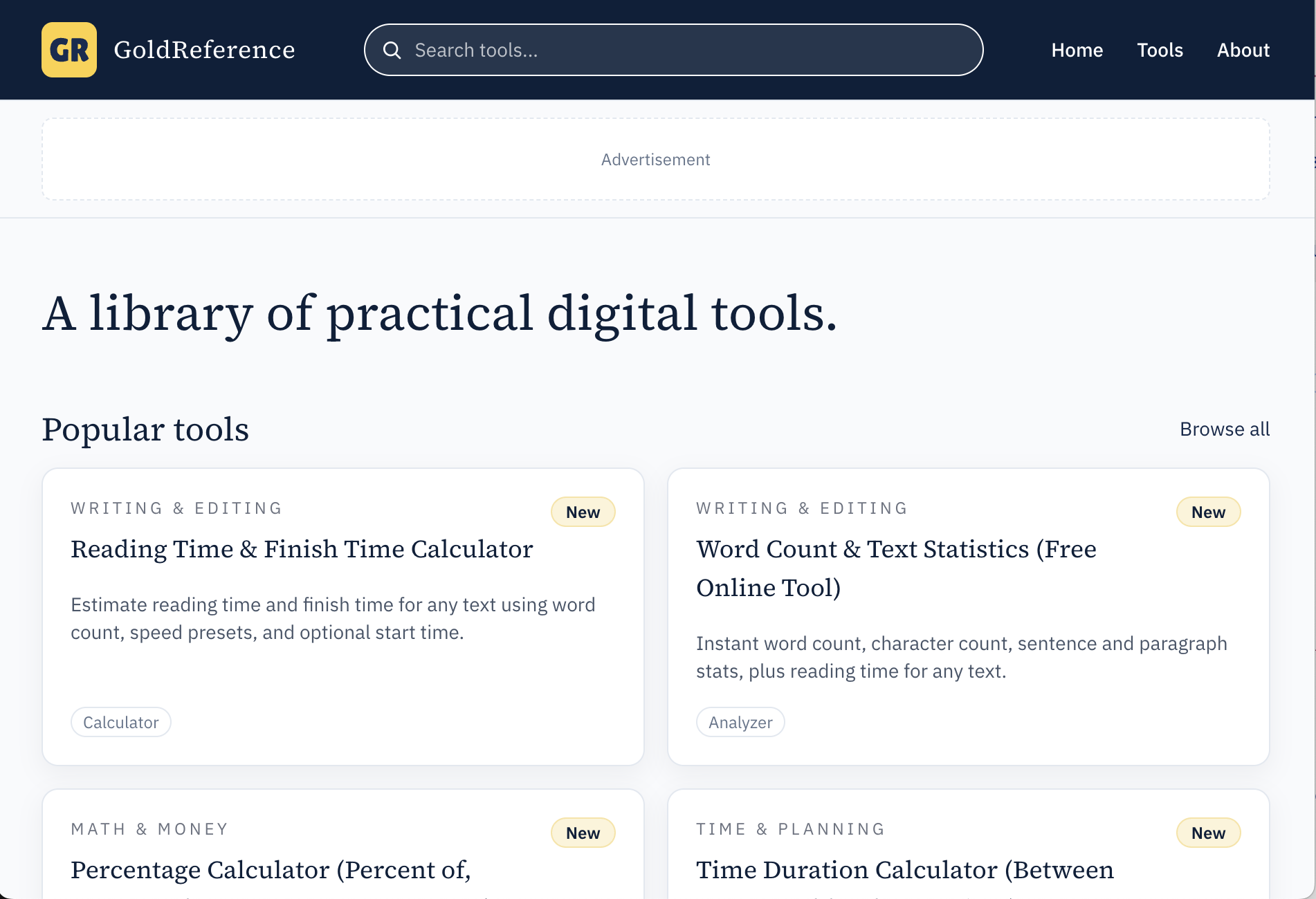Viewport: 1316px width, 899px height.
Task: Select the WRITING & EDITING category label
Action: click(x=176, y=508)
